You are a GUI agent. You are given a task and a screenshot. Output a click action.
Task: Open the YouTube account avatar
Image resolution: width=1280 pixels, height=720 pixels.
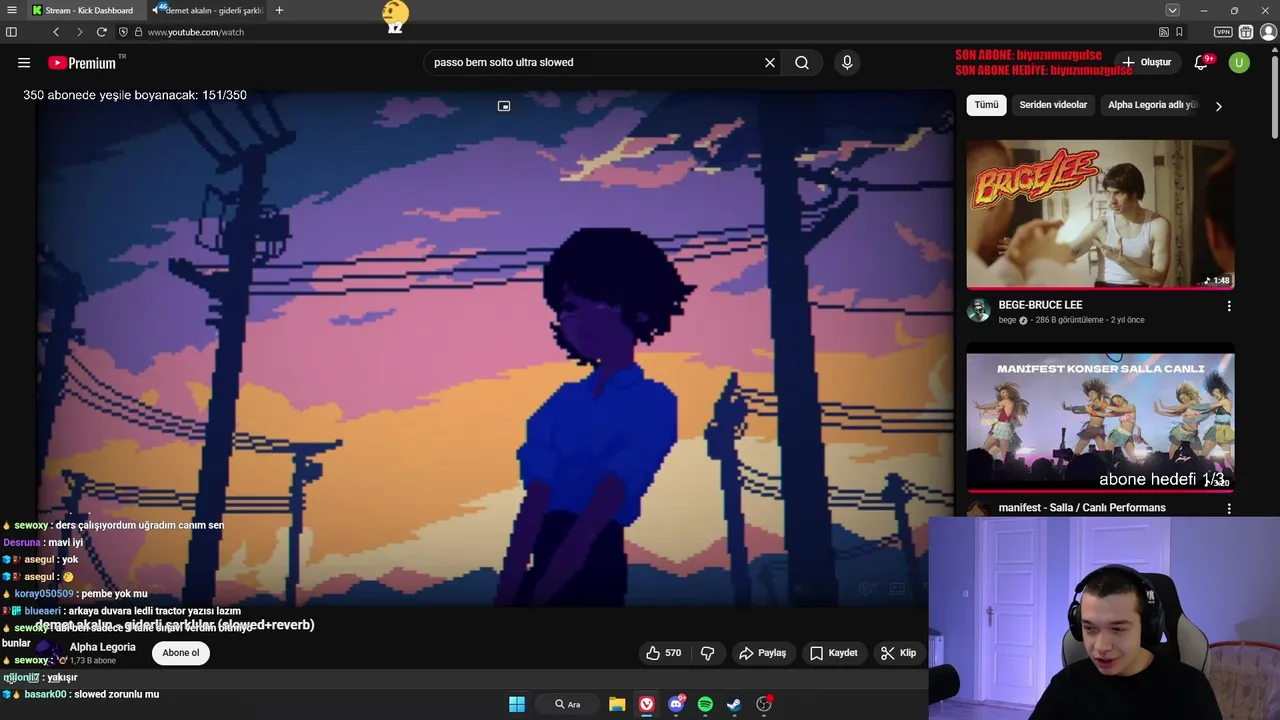pos(1239,62)
